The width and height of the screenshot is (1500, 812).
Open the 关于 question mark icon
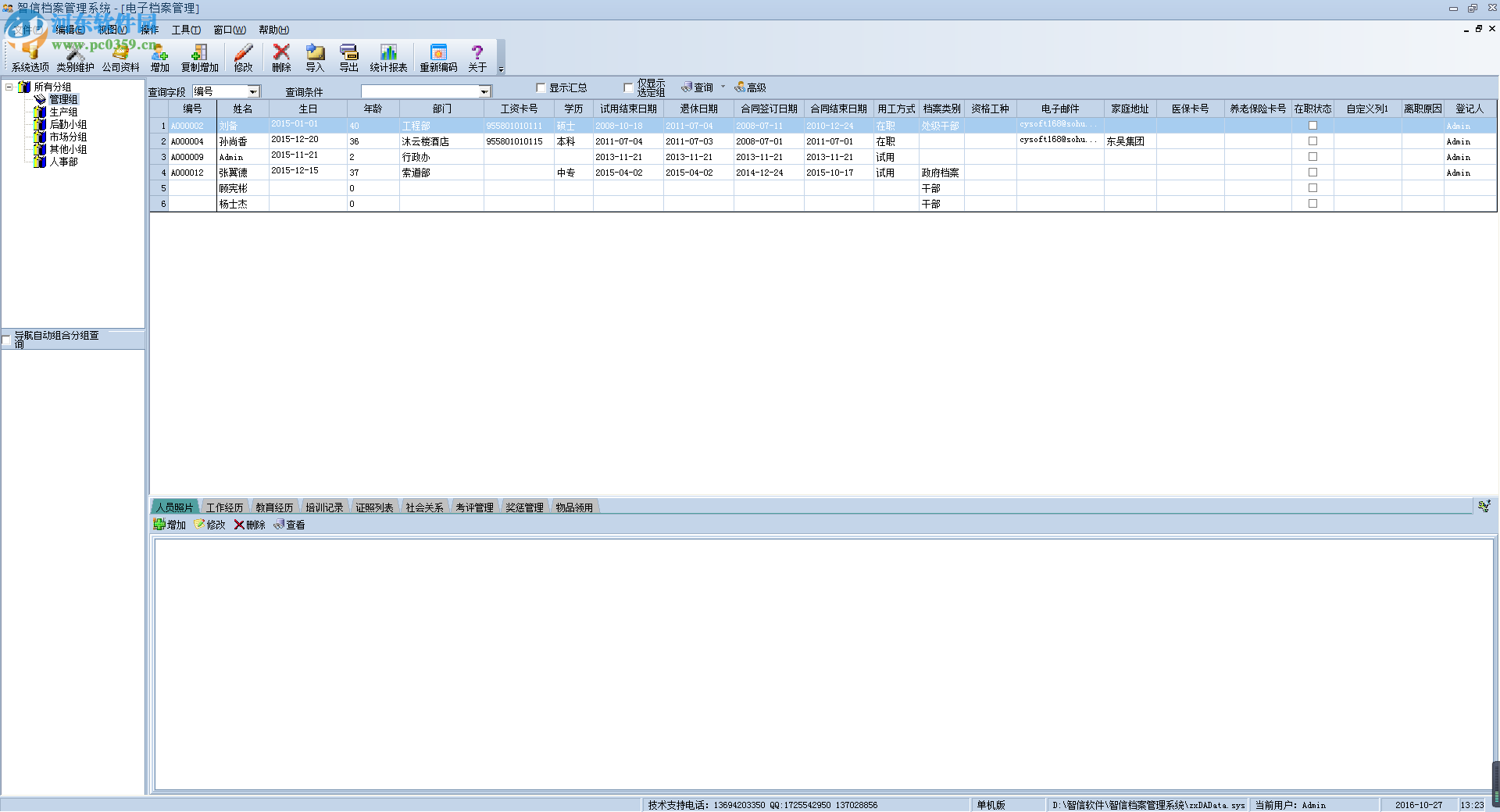(477, 58)
